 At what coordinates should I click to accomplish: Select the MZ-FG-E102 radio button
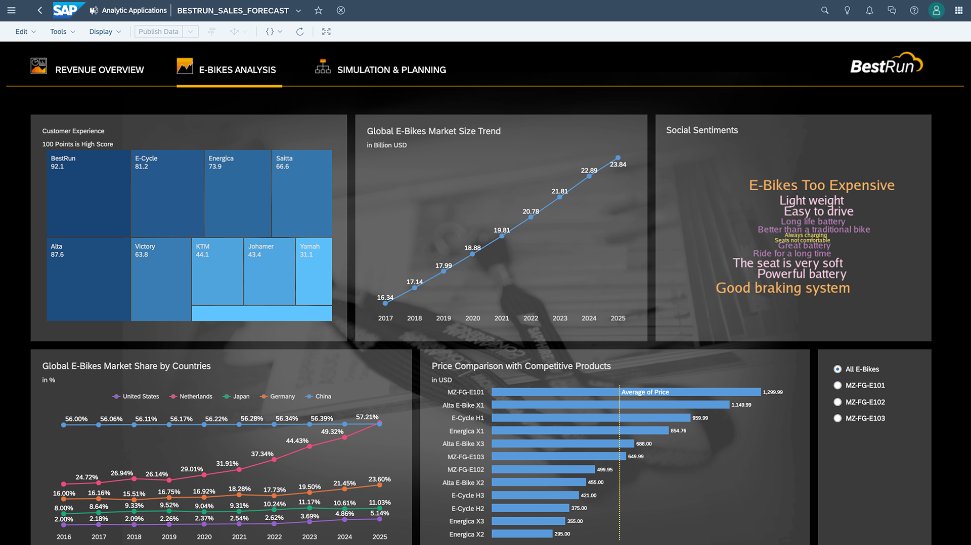[x=837, y=402]
